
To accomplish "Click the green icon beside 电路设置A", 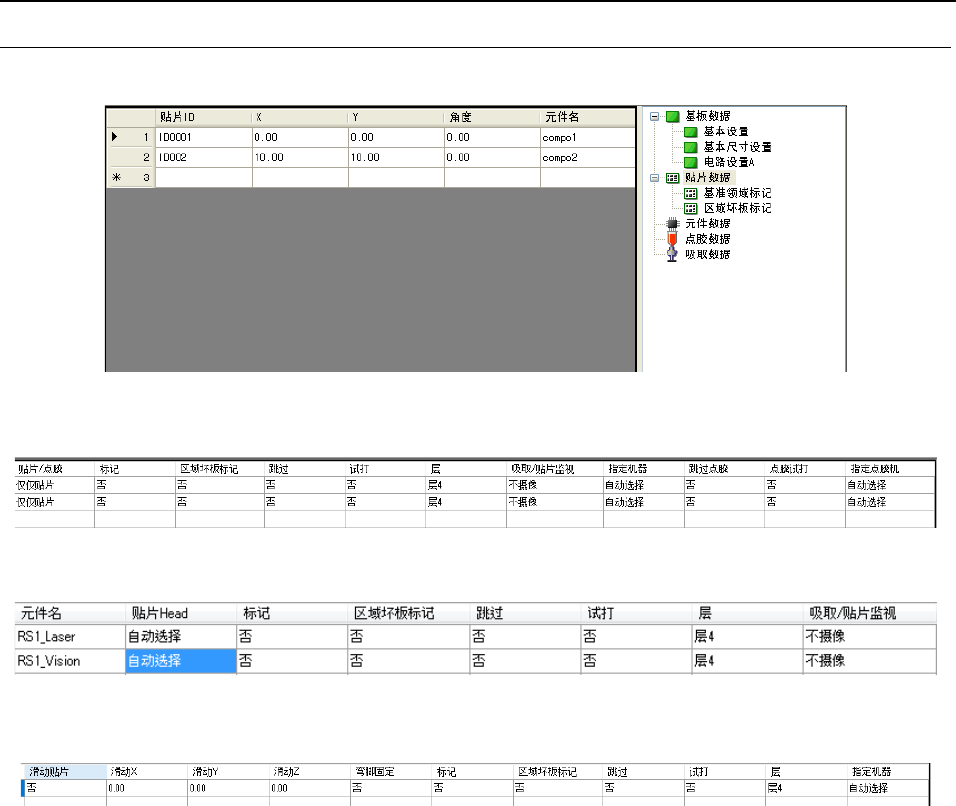I will pyautogui.click(x=691, y=162).
